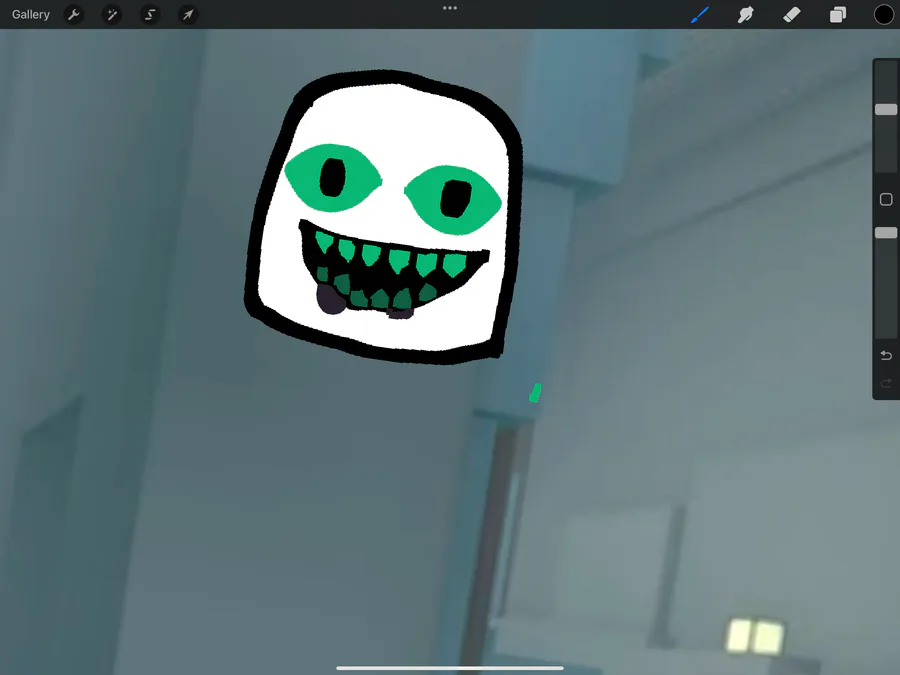Tap the three-dot menu at top center
Image resolution: width=900 pixels, height=675 pixels.
[x=450, y=8]
